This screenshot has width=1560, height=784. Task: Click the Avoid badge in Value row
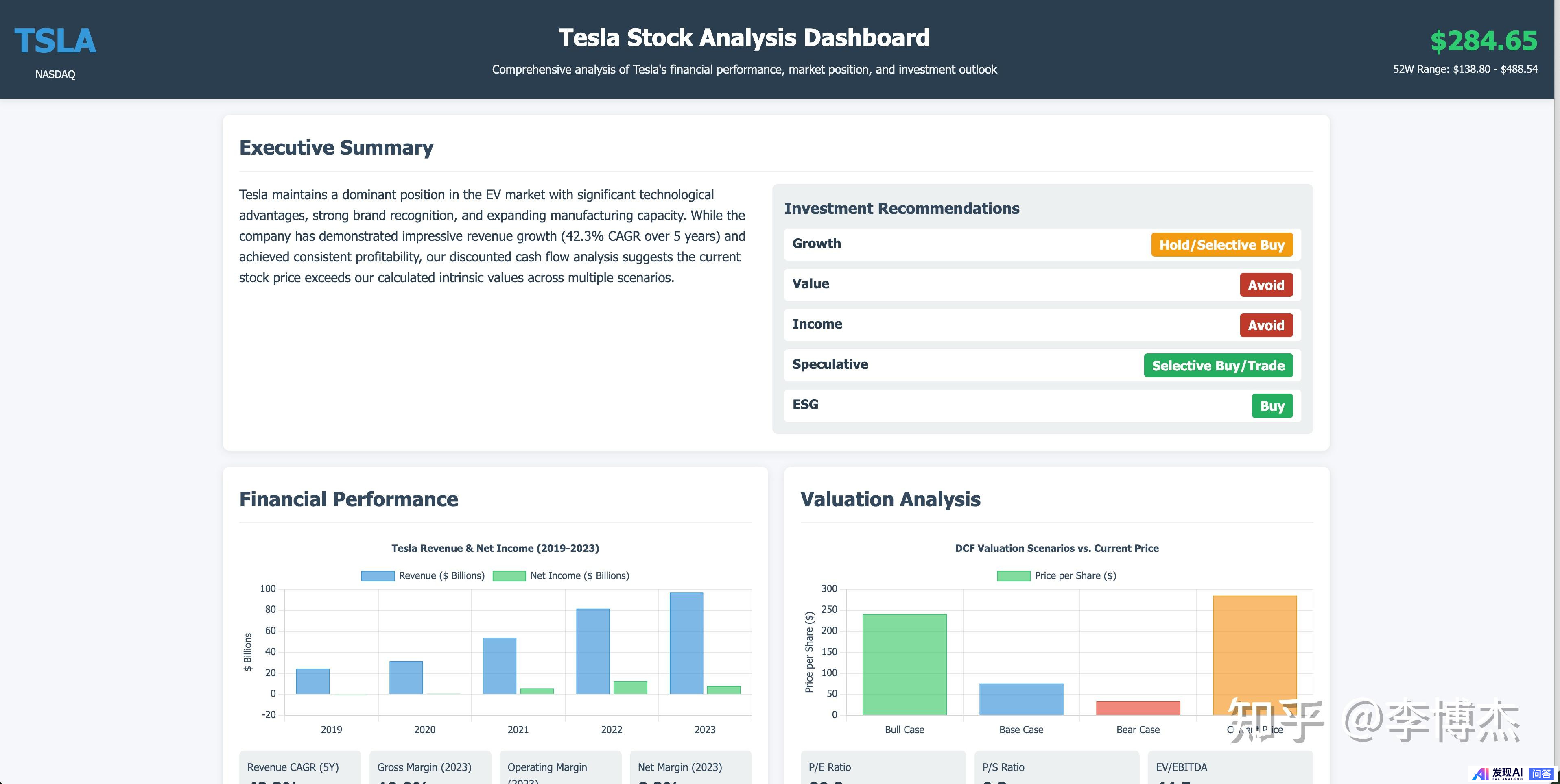[x=1265, y=285]
